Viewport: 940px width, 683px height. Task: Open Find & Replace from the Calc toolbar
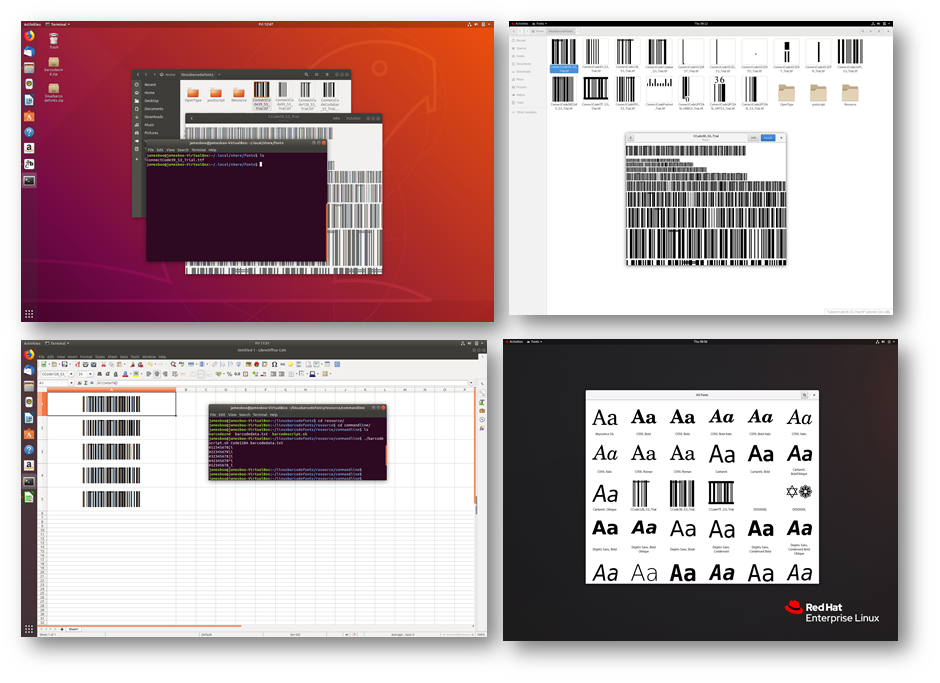pos(173,364)
